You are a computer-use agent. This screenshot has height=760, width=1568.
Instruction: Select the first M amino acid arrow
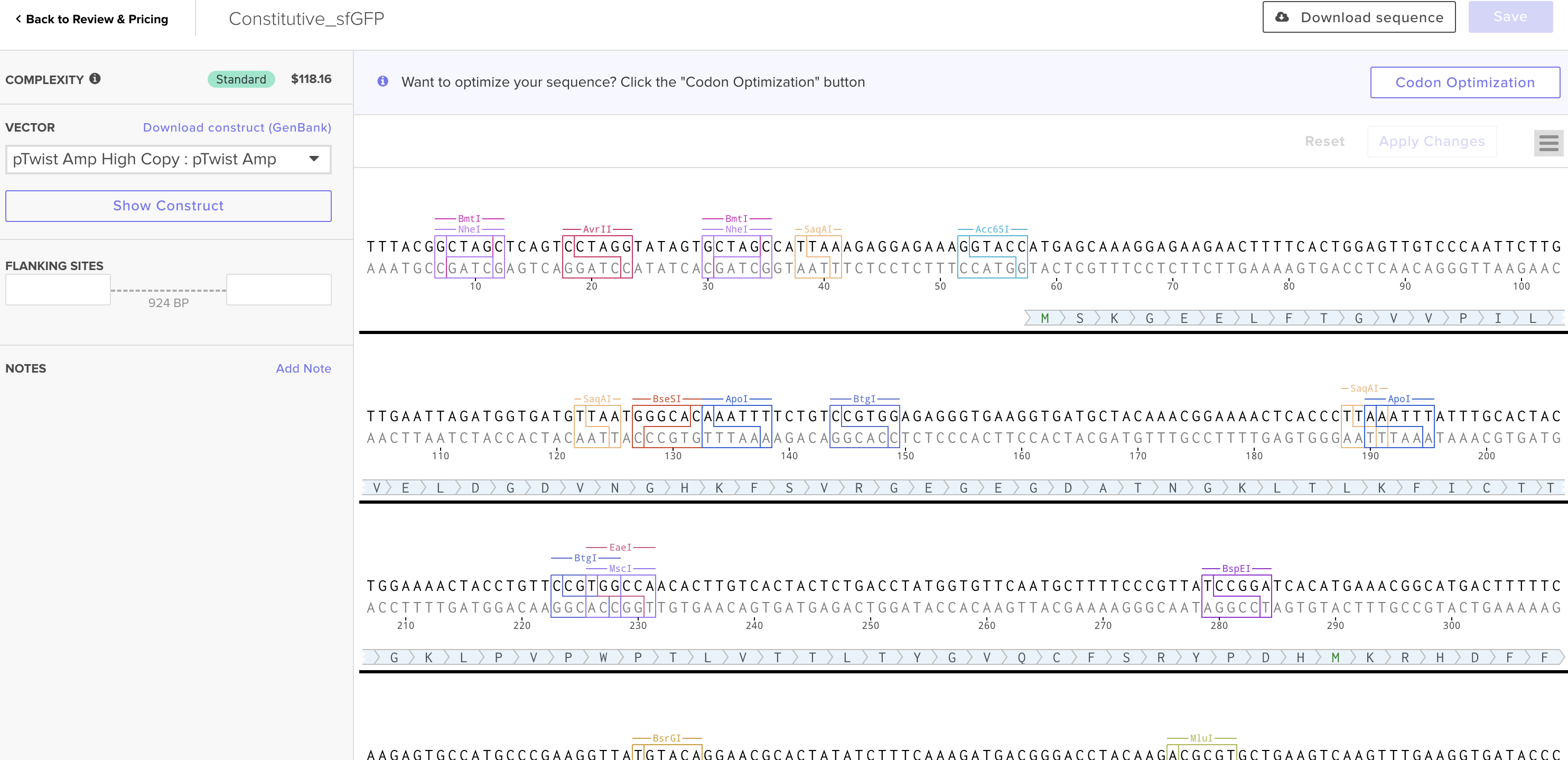(1044, 318)
